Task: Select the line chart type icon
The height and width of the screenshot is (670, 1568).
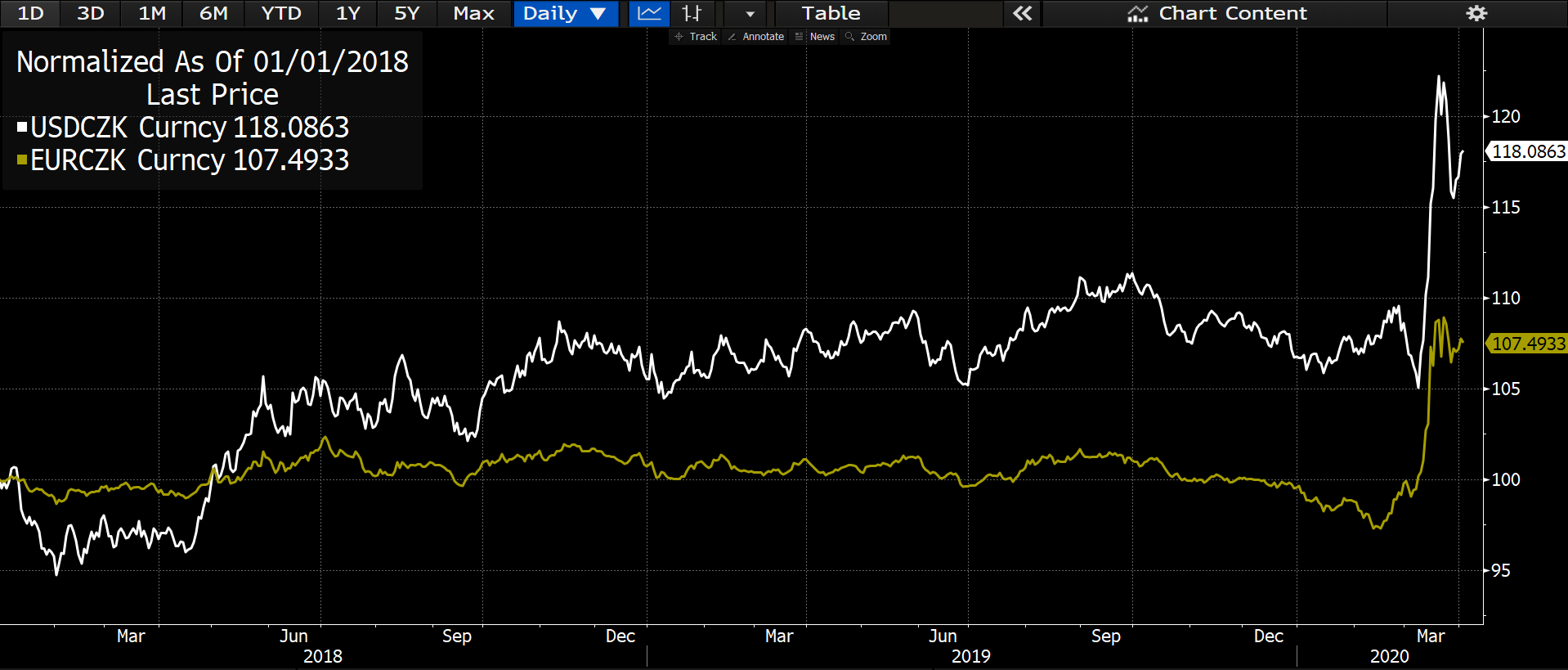Action: pyautogui.click(x=649, y=13)
